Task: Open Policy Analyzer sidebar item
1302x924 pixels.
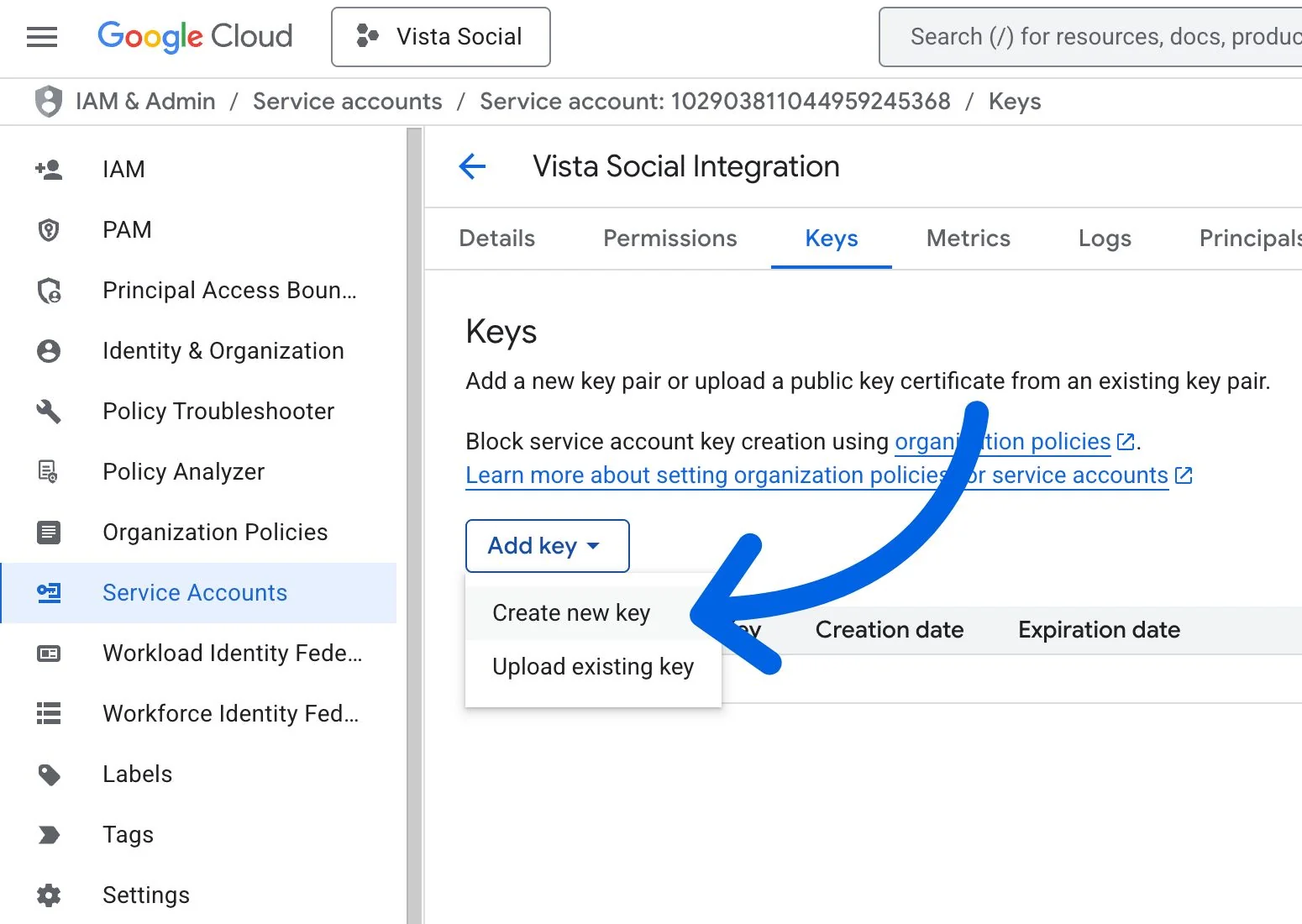Action: [x=198, y=472]
